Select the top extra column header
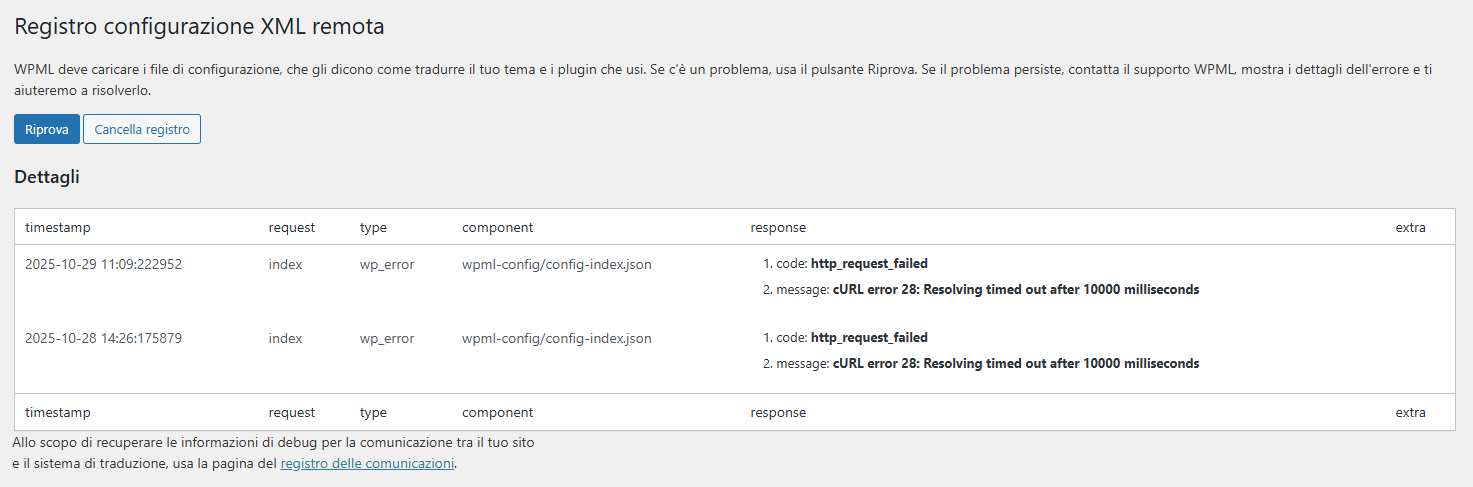Image resolution: width=1473 pixels, height=487 pixels. click(x=1410, y=227)
